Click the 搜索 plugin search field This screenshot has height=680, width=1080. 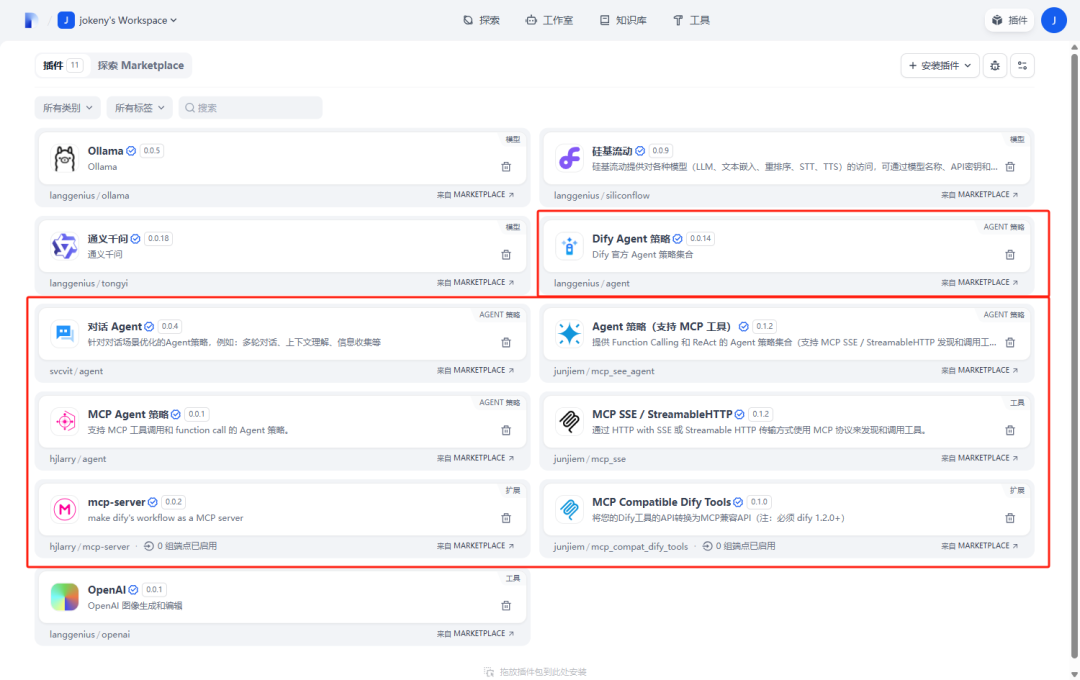point(250,107)
